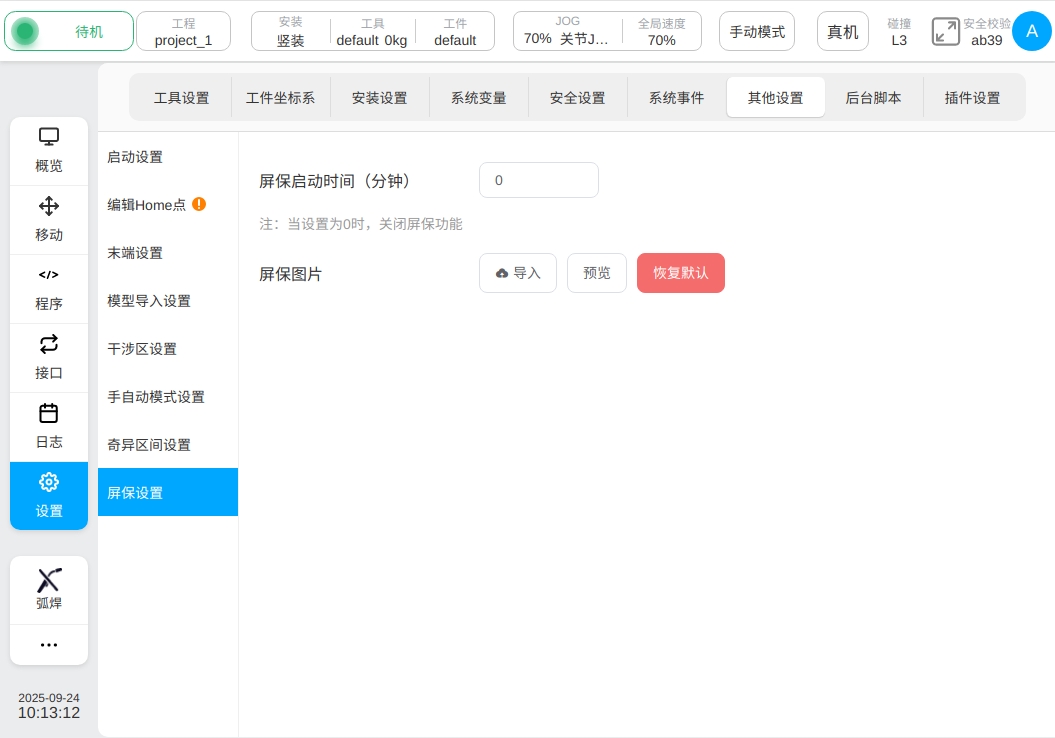Open the 日志 log calendar icon
This screenshot has width=1055, height=738.
tap(48, 413)
